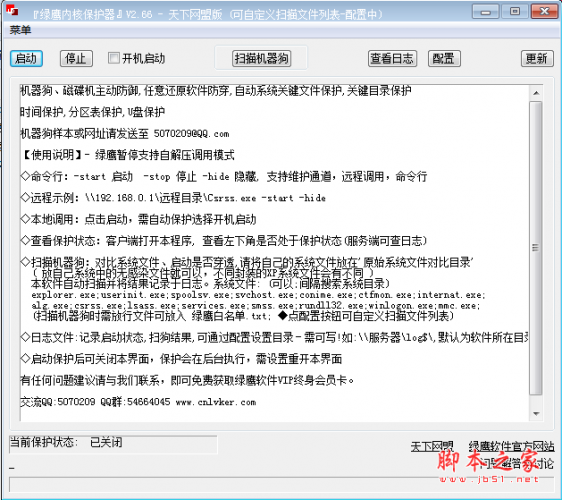Viewport: 562px width, 500px height.
Task: Enable the 开机启动 checkbox
Action: [114, 58]
